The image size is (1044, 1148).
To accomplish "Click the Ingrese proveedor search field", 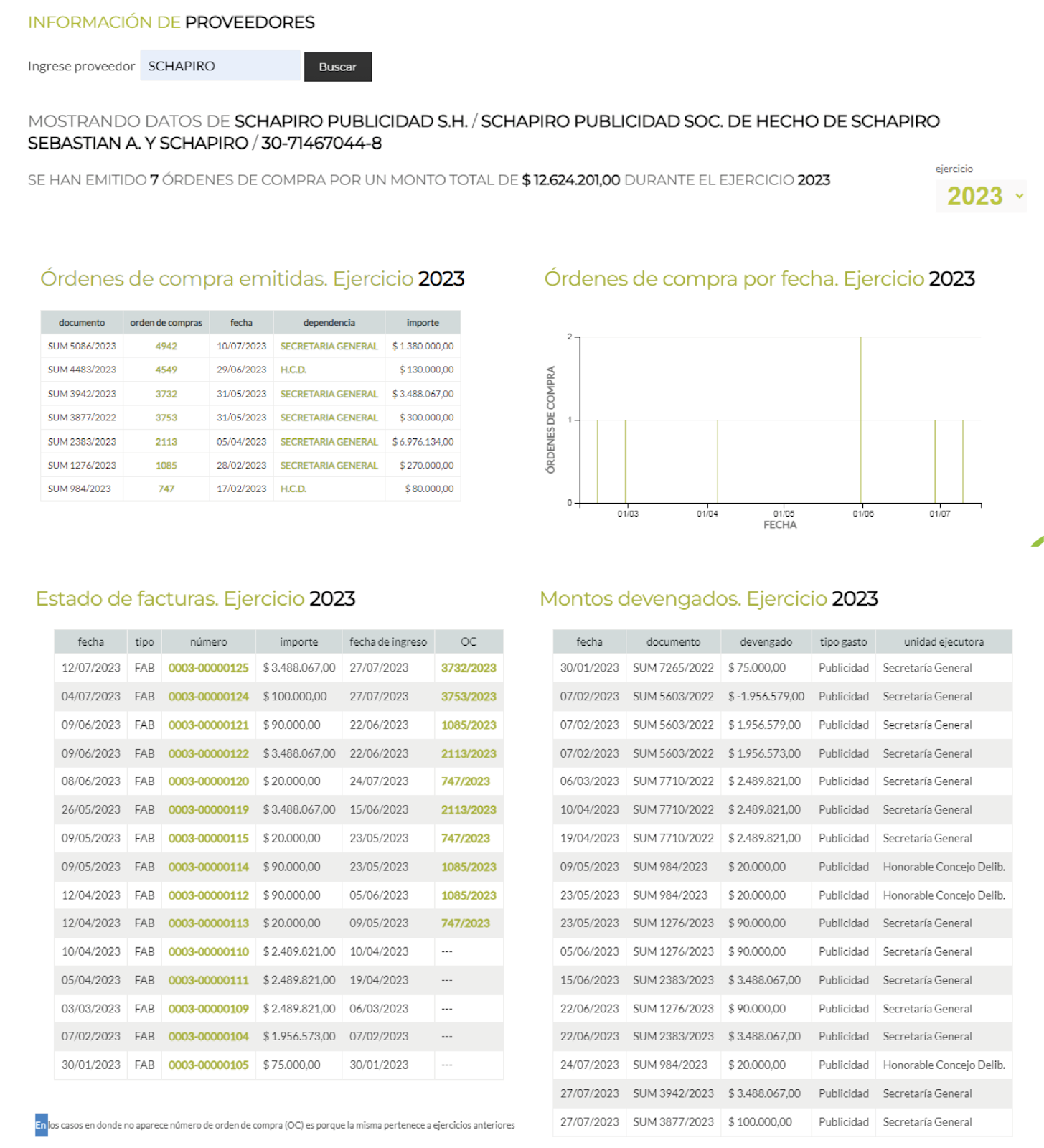I will [x=220, y=66].
